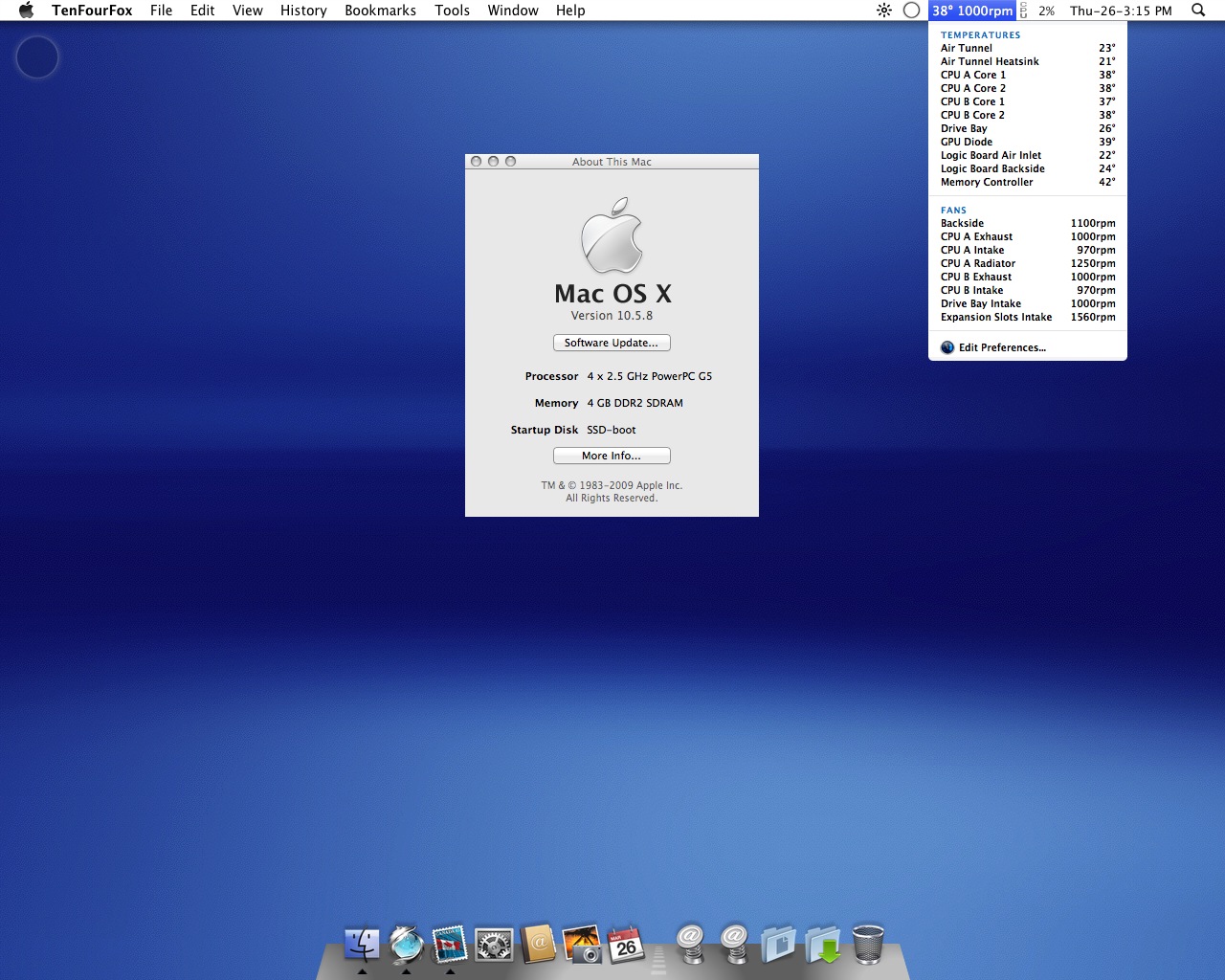Open System Preferences gear icon in Dock

494,945
